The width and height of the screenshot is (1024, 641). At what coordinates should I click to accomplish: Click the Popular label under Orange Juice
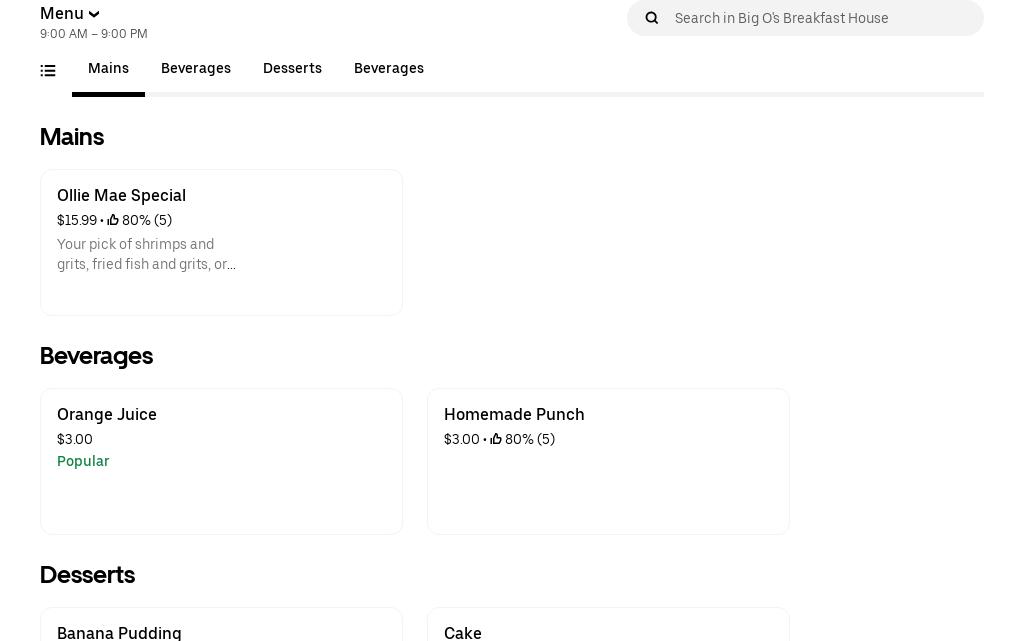coord(83,462)
